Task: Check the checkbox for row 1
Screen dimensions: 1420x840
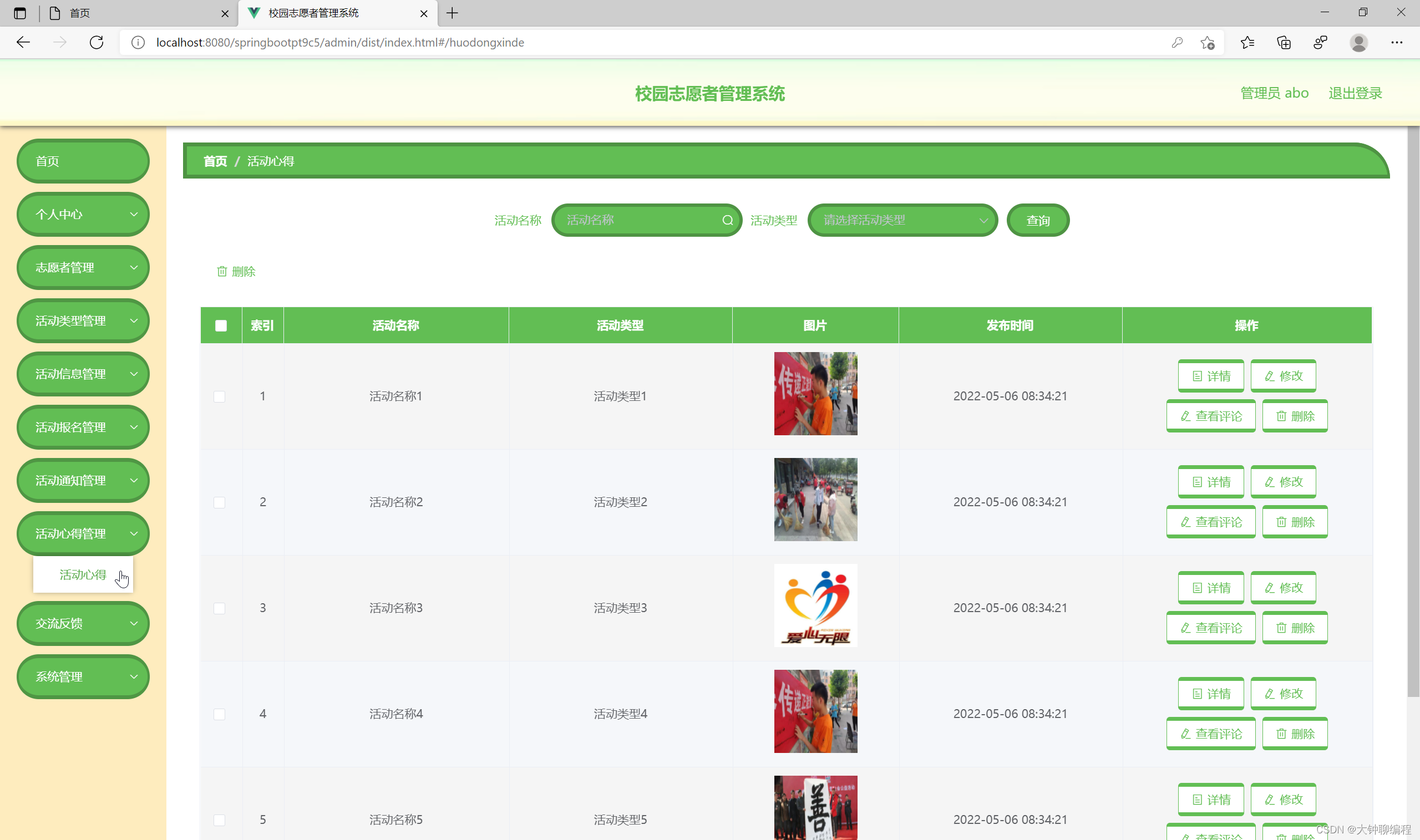Action: tap(220, 396)
